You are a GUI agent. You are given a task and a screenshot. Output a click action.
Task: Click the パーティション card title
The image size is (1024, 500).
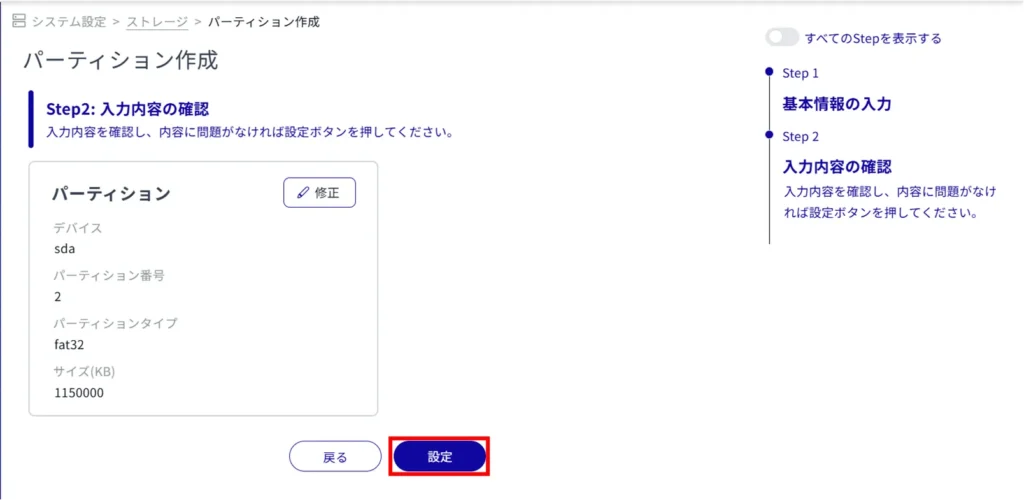click(111, 194)
